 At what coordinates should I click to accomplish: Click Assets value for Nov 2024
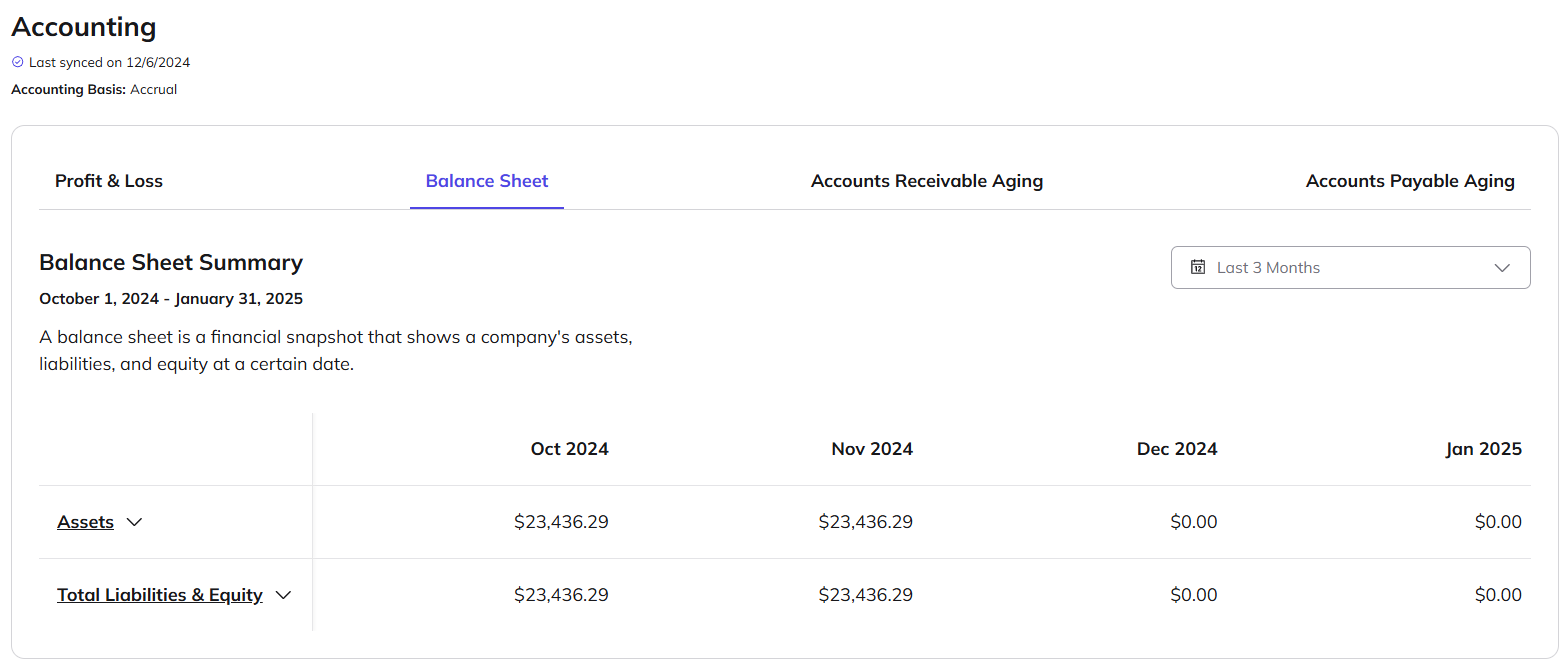pos(866,522)
